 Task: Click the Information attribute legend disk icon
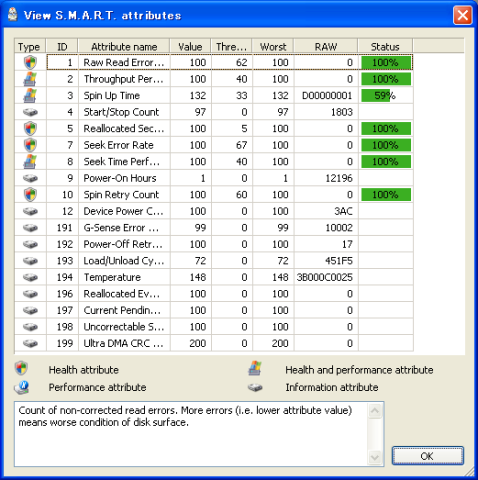[255, 388]
